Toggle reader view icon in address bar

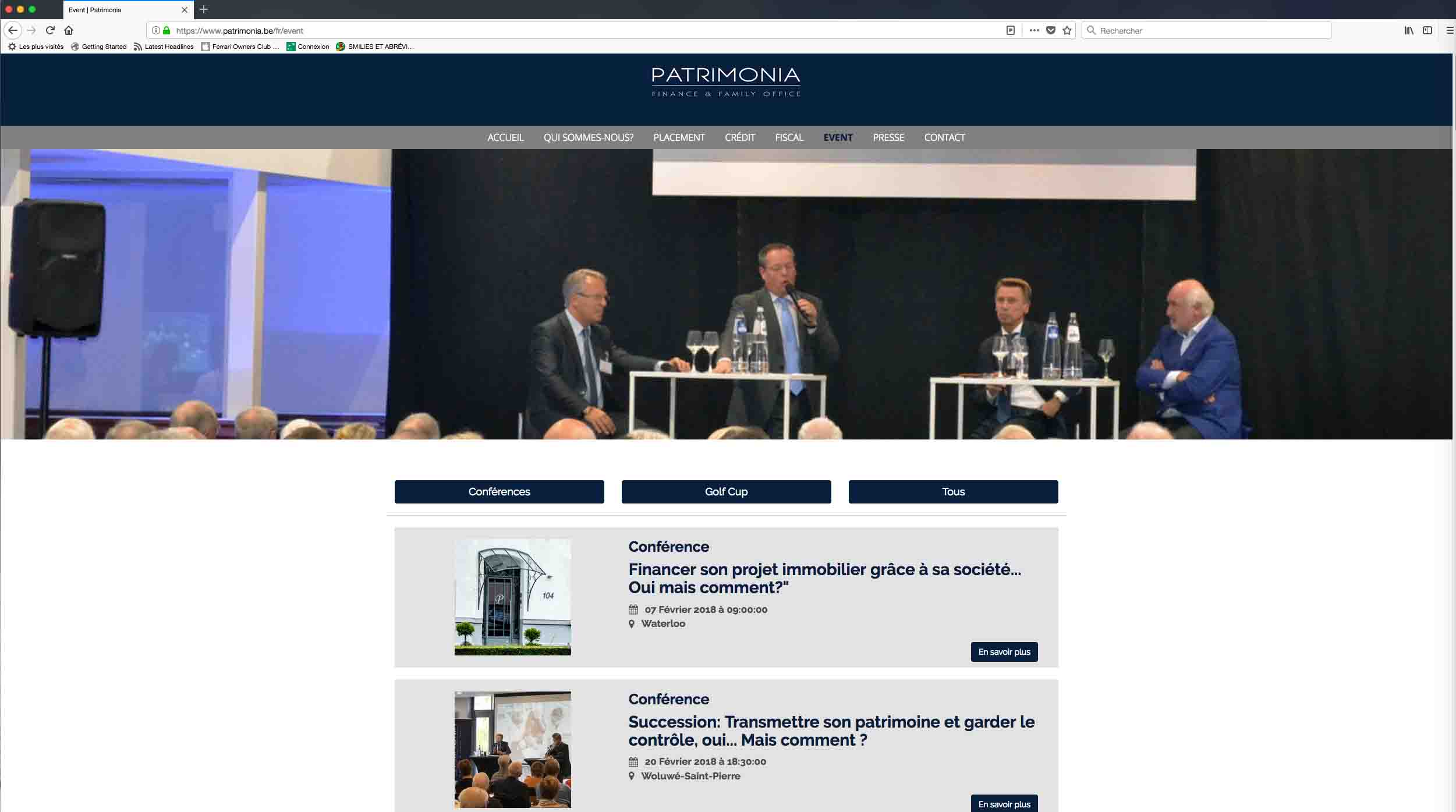[x=1011, y=30]
